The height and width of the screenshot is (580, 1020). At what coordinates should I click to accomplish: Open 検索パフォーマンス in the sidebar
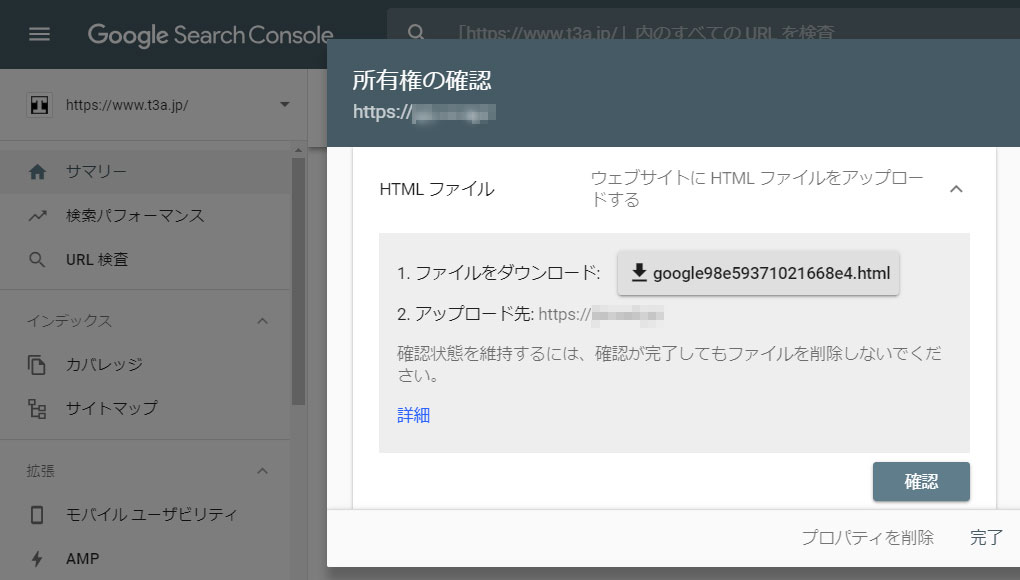click(145, 216)
